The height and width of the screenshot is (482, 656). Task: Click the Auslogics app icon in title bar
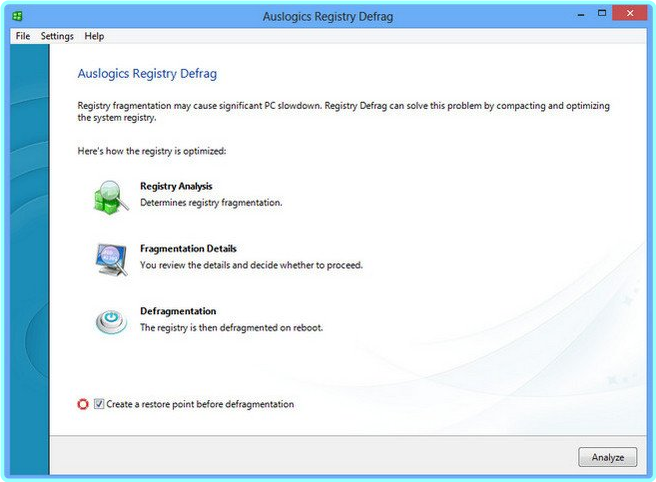pos(17,16)
